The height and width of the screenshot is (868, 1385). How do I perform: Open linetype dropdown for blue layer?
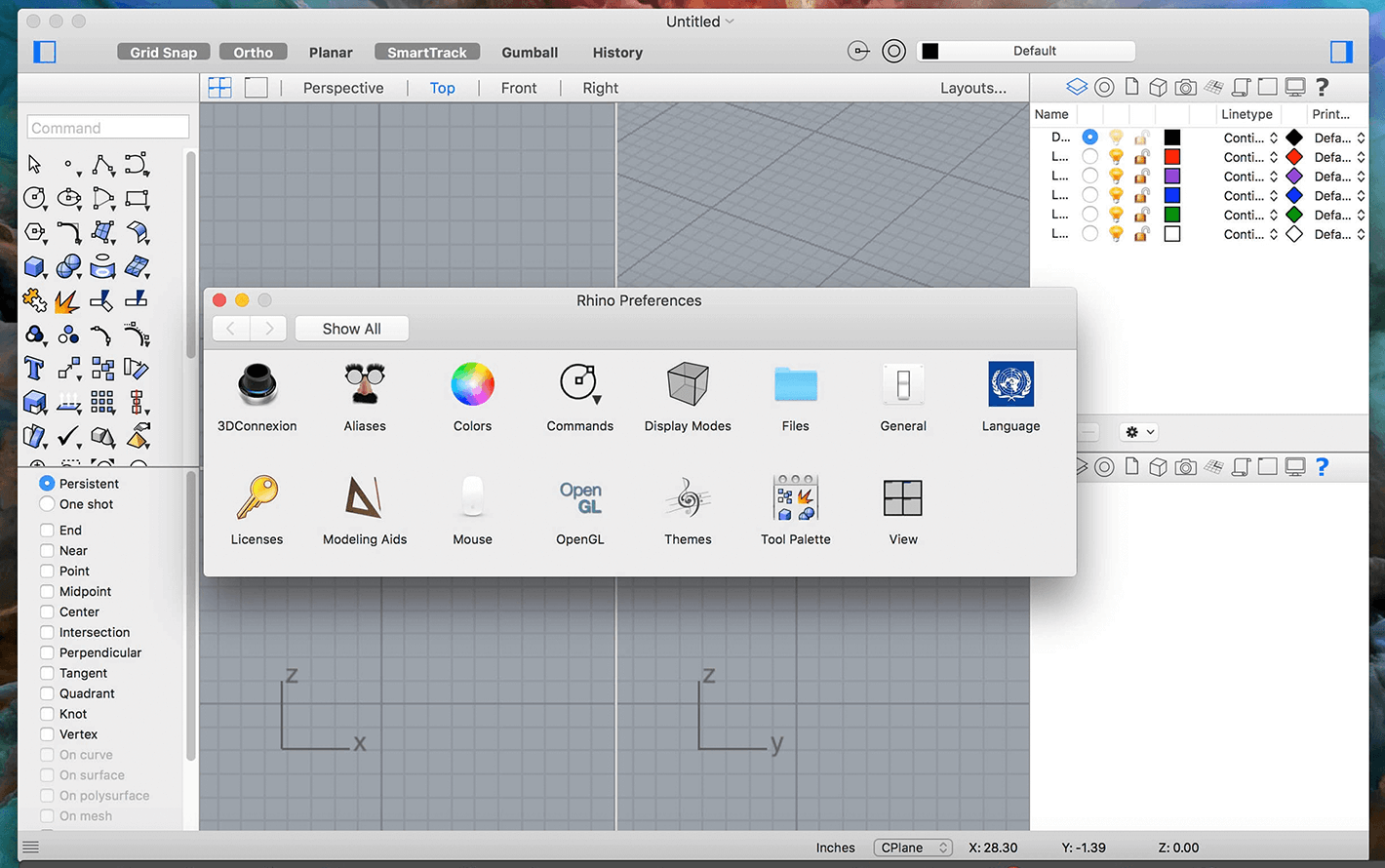pyautogui.click(x=1250, y=196)
